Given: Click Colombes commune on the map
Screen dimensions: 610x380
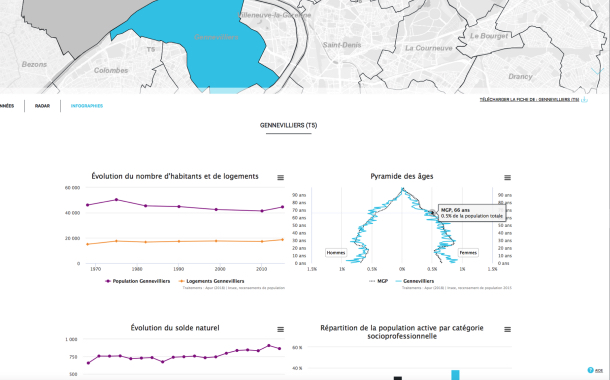Looking at the screenshot, I should click(111, 70).
